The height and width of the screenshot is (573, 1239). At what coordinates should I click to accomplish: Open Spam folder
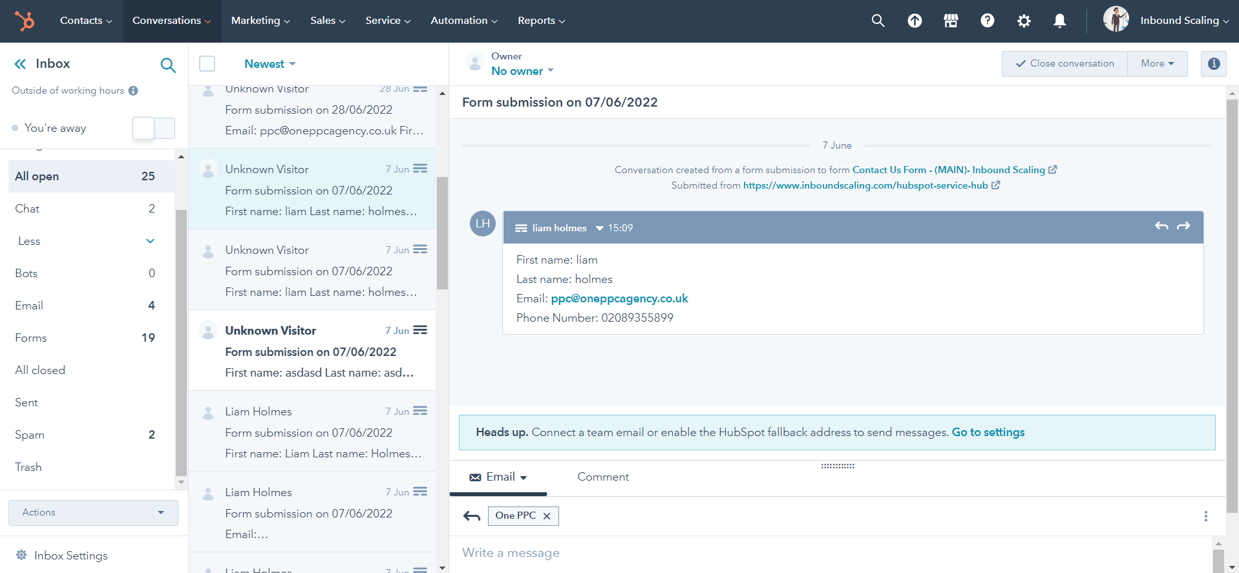(x=86, y=435)
